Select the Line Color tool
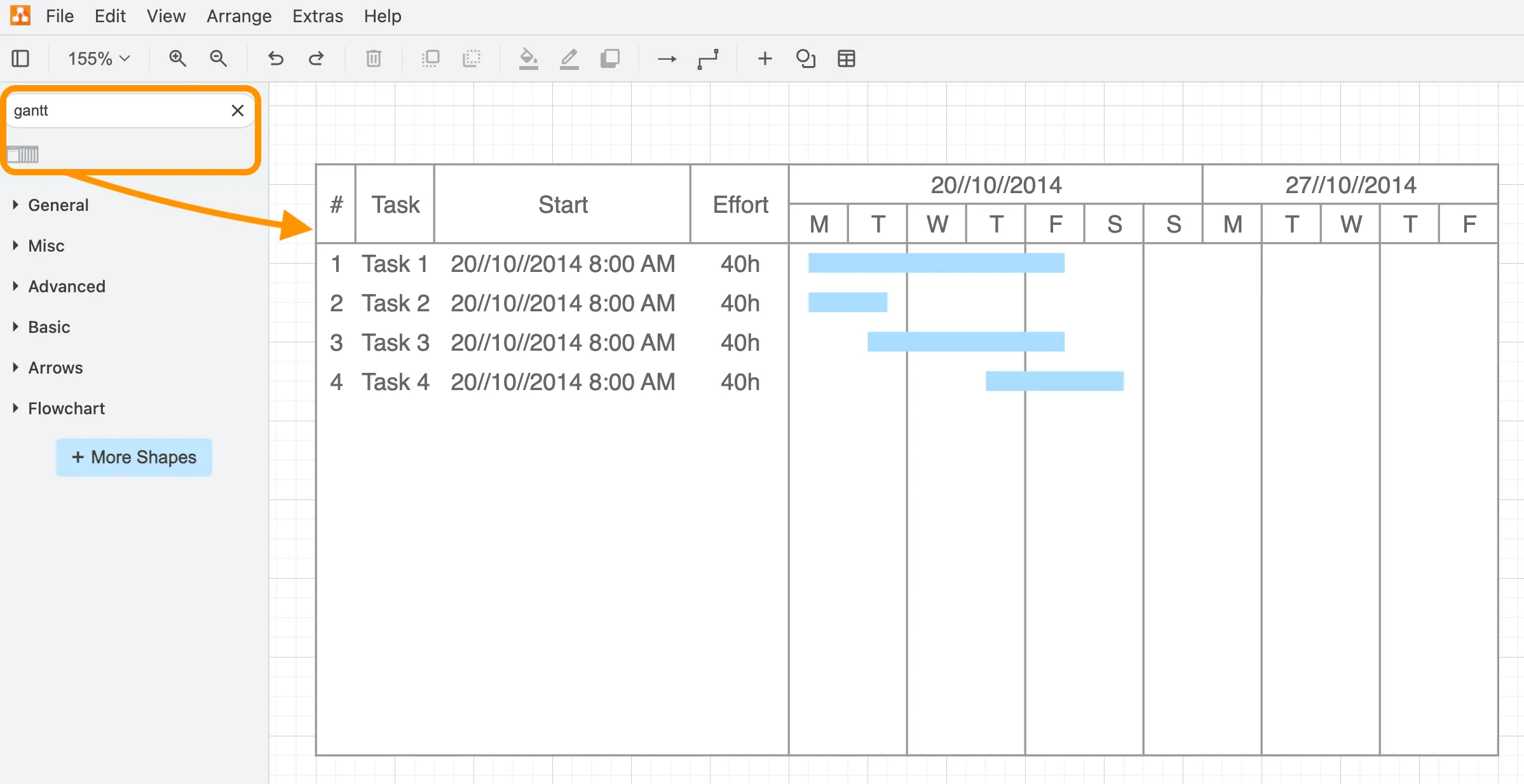 pos(569,58)
